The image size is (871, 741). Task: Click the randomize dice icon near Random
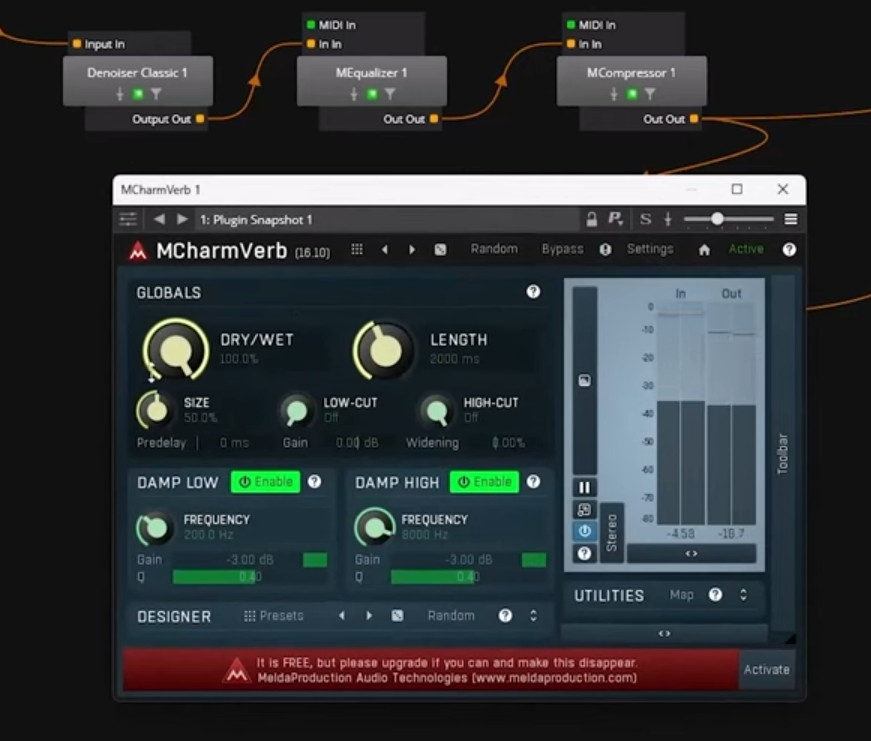click(x=440, y=250)
